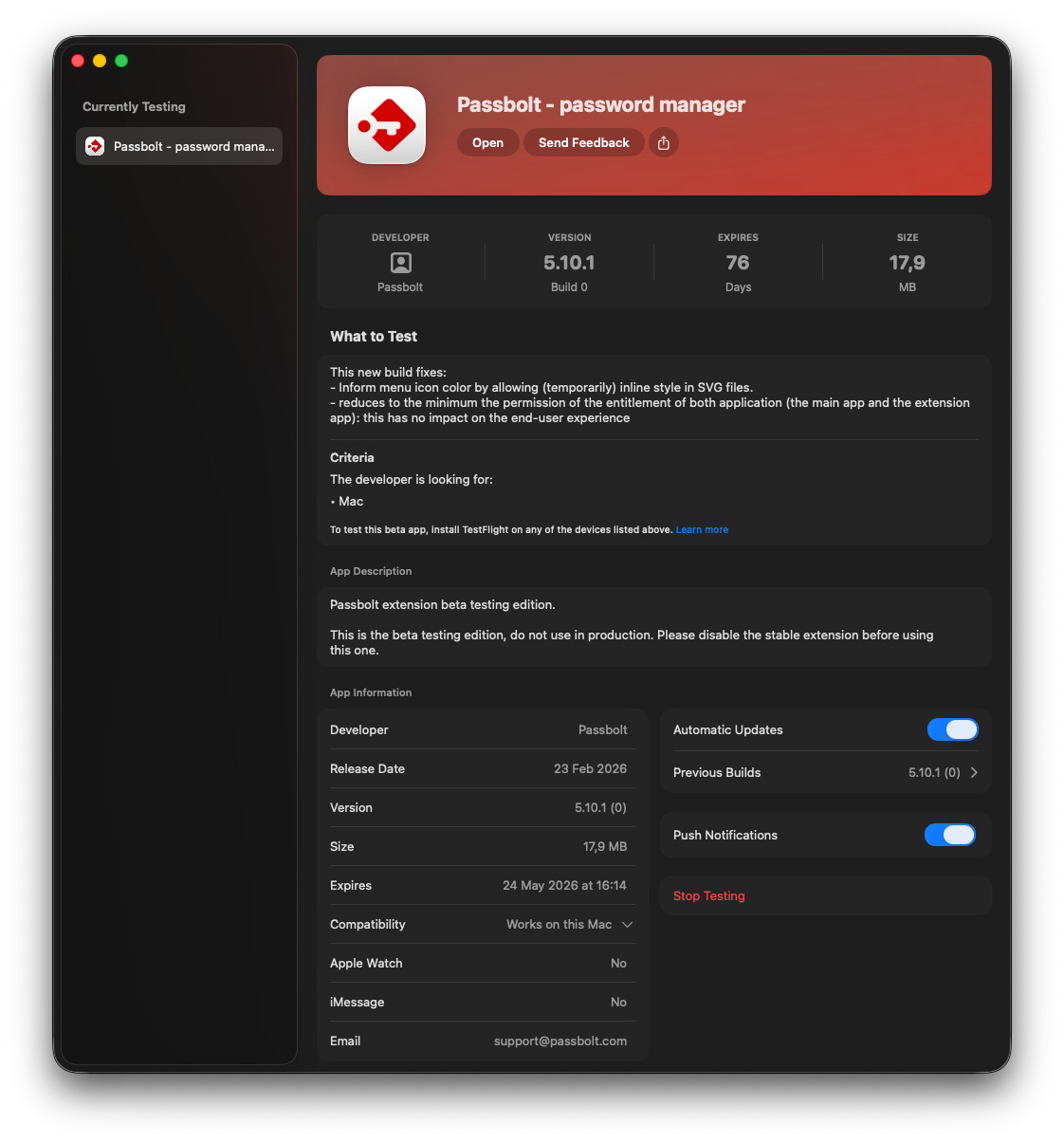Click the Send Feedback button
This screenshot has height=1143, width=1064.
[x=584, y=143]
